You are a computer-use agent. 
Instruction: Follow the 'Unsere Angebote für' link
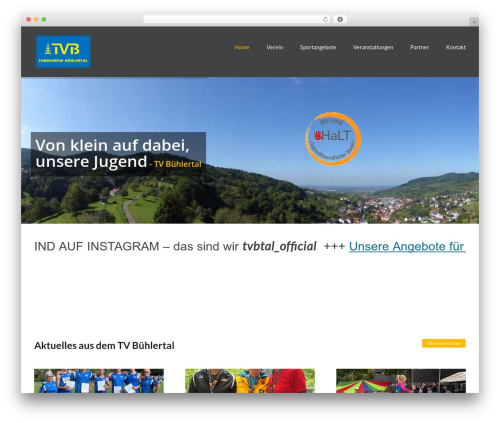click(x=407, y=246)
